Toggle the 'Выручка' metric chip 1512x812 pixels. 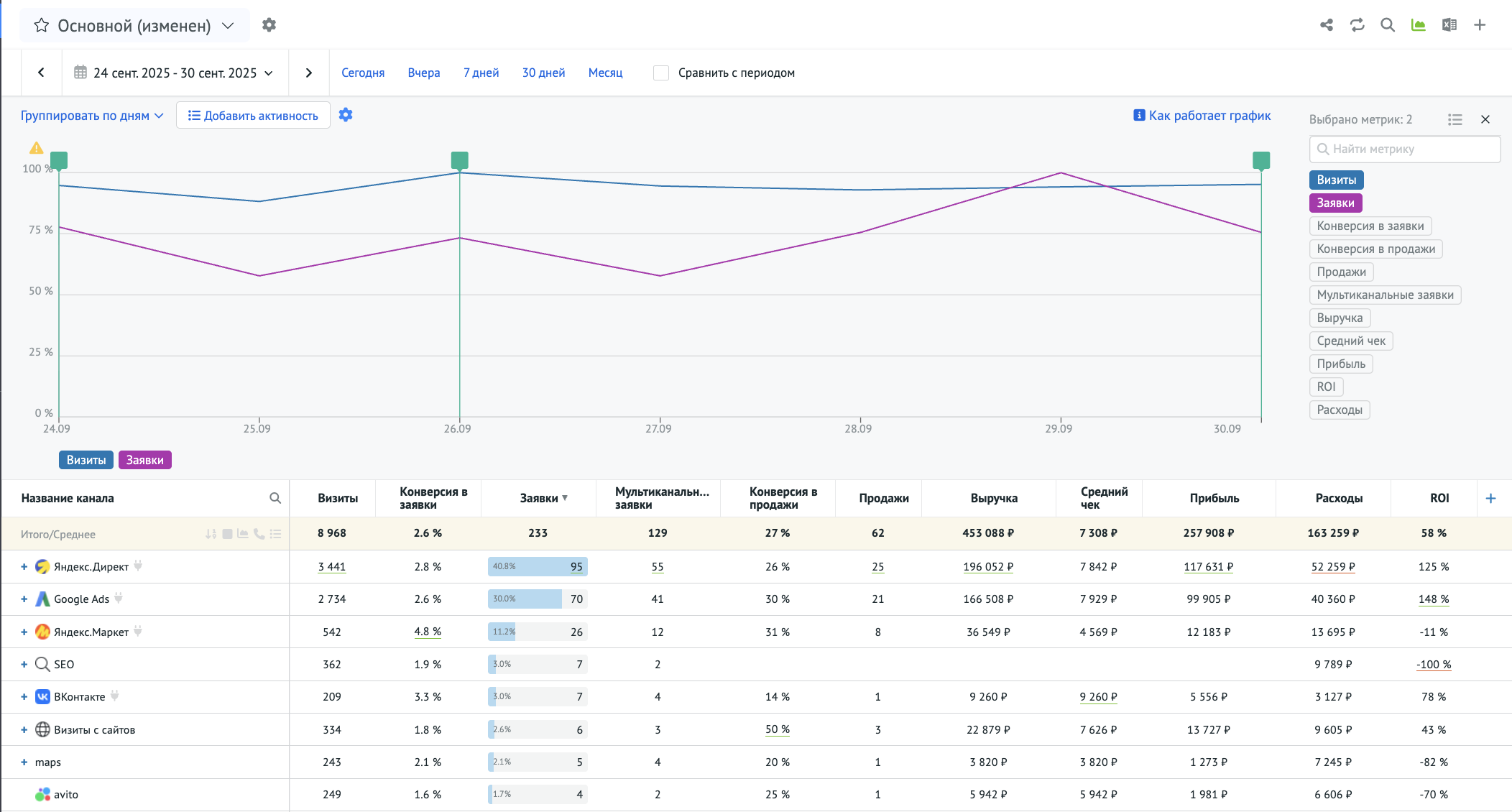point(1340,318)
